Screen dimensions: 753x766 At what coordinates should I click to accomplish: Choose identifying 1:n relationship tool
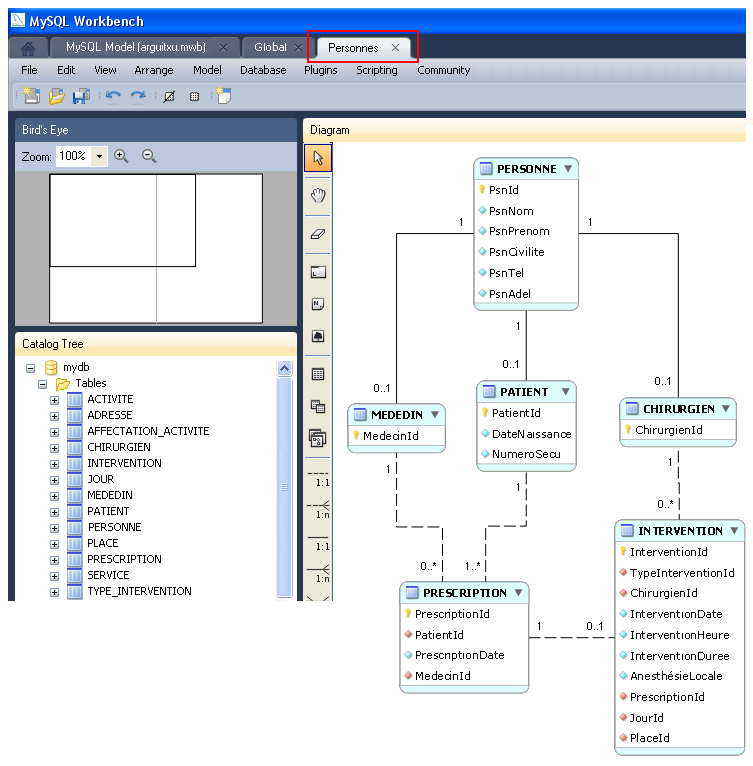pyautogui.click(x=319, y=574)
